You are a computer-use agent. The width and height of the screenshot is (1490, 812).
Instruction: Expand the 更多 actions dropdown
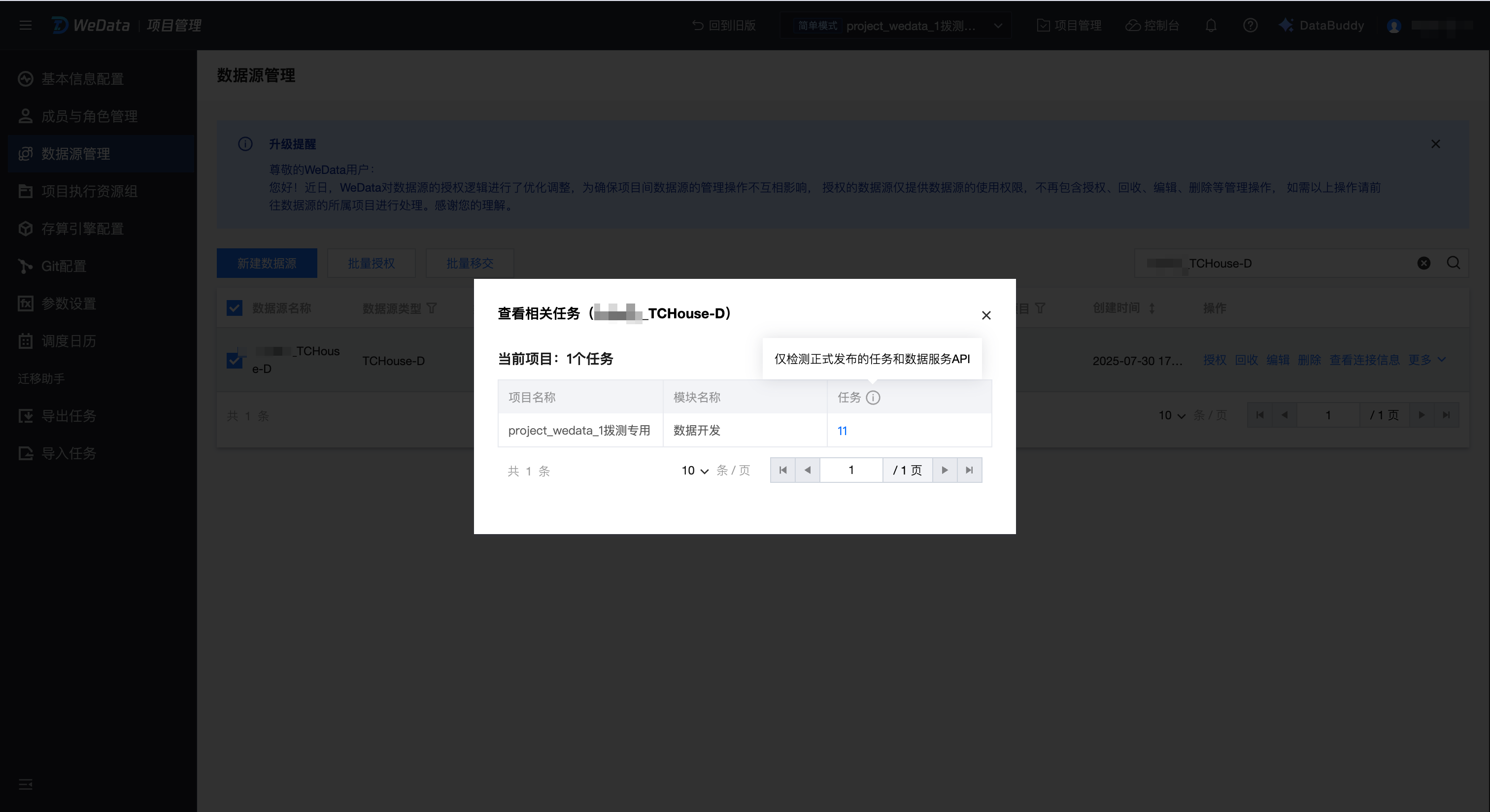(x=1426, y=360)
